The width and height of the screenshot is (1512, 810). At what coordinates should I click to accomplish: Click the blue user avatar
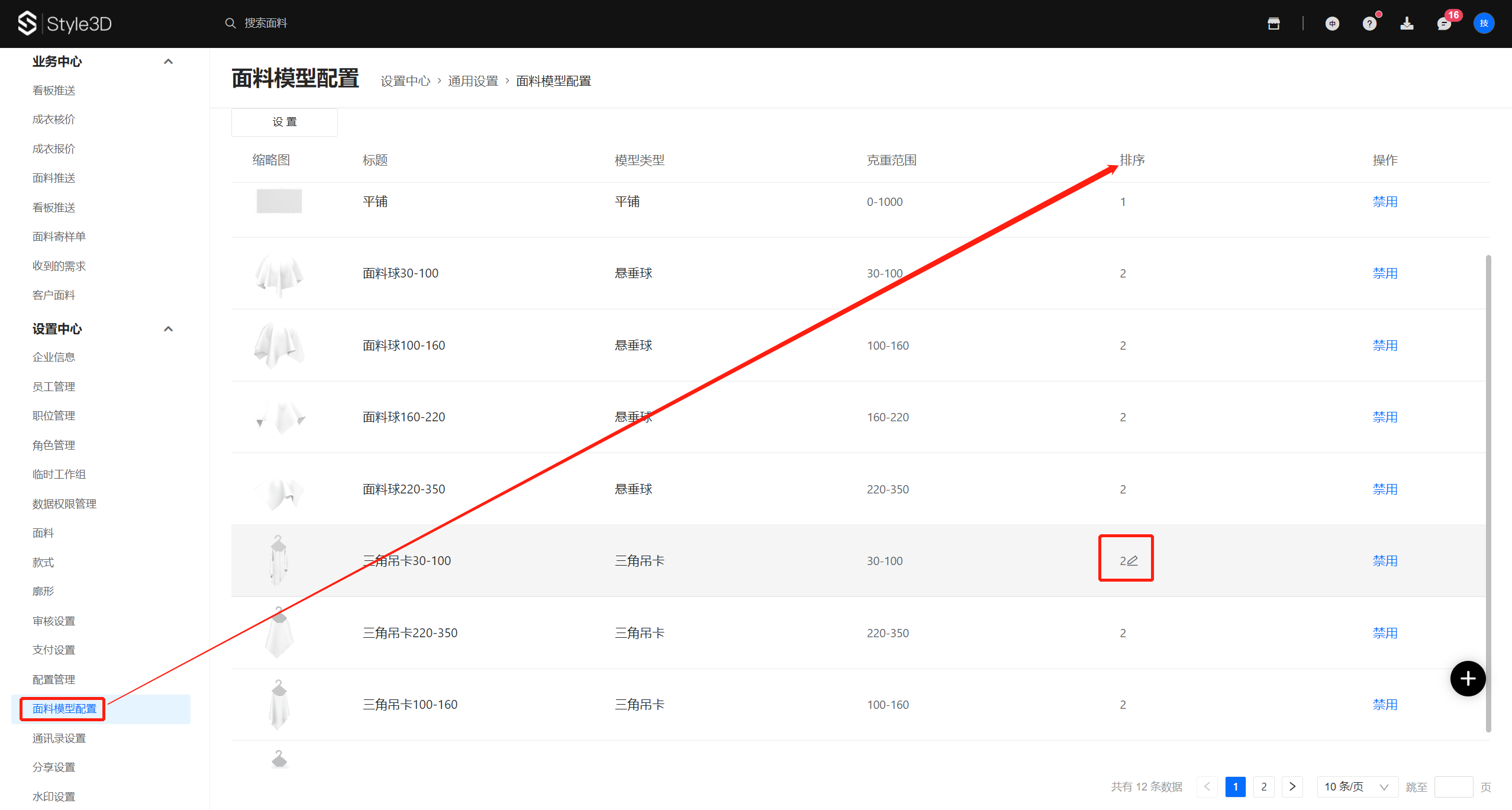1484,24
